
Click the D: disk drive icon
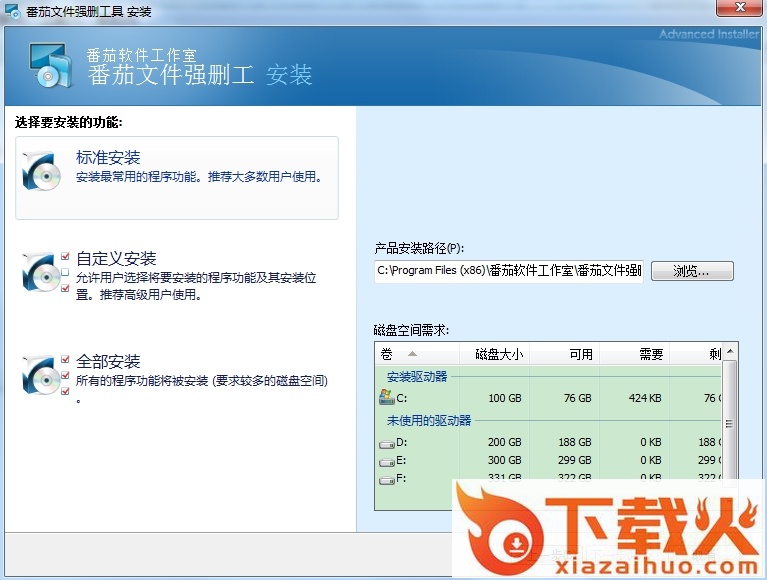(x=387, y=444)
